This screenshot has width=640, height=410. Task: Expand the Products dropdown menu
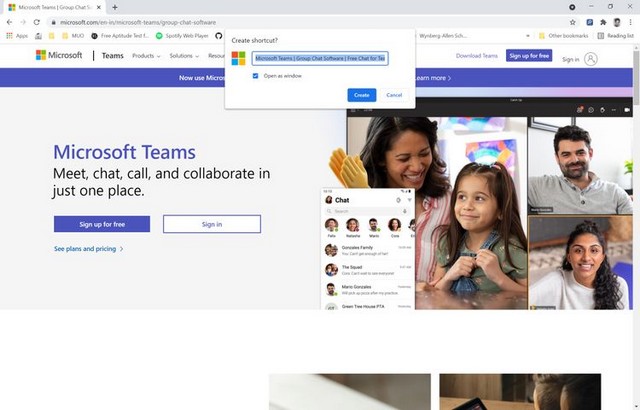coord(146,56)
